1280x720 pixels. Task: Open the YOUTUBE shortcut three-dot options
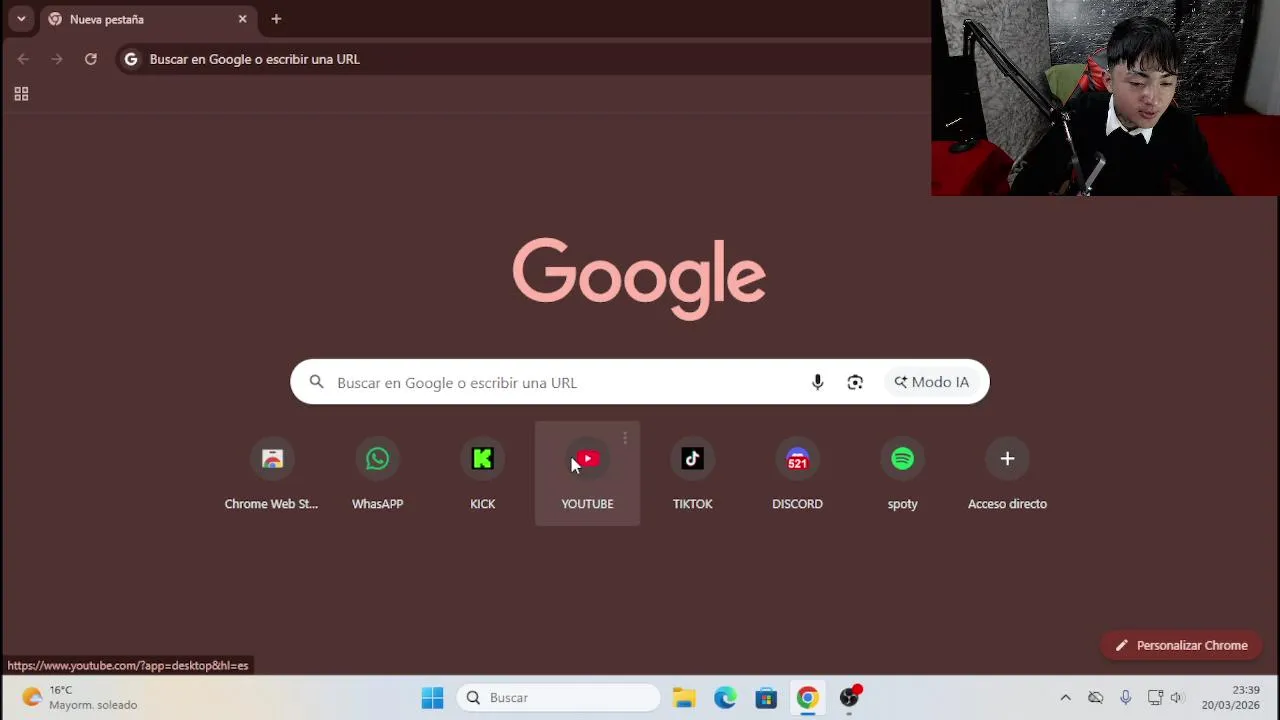coord(625,438)
